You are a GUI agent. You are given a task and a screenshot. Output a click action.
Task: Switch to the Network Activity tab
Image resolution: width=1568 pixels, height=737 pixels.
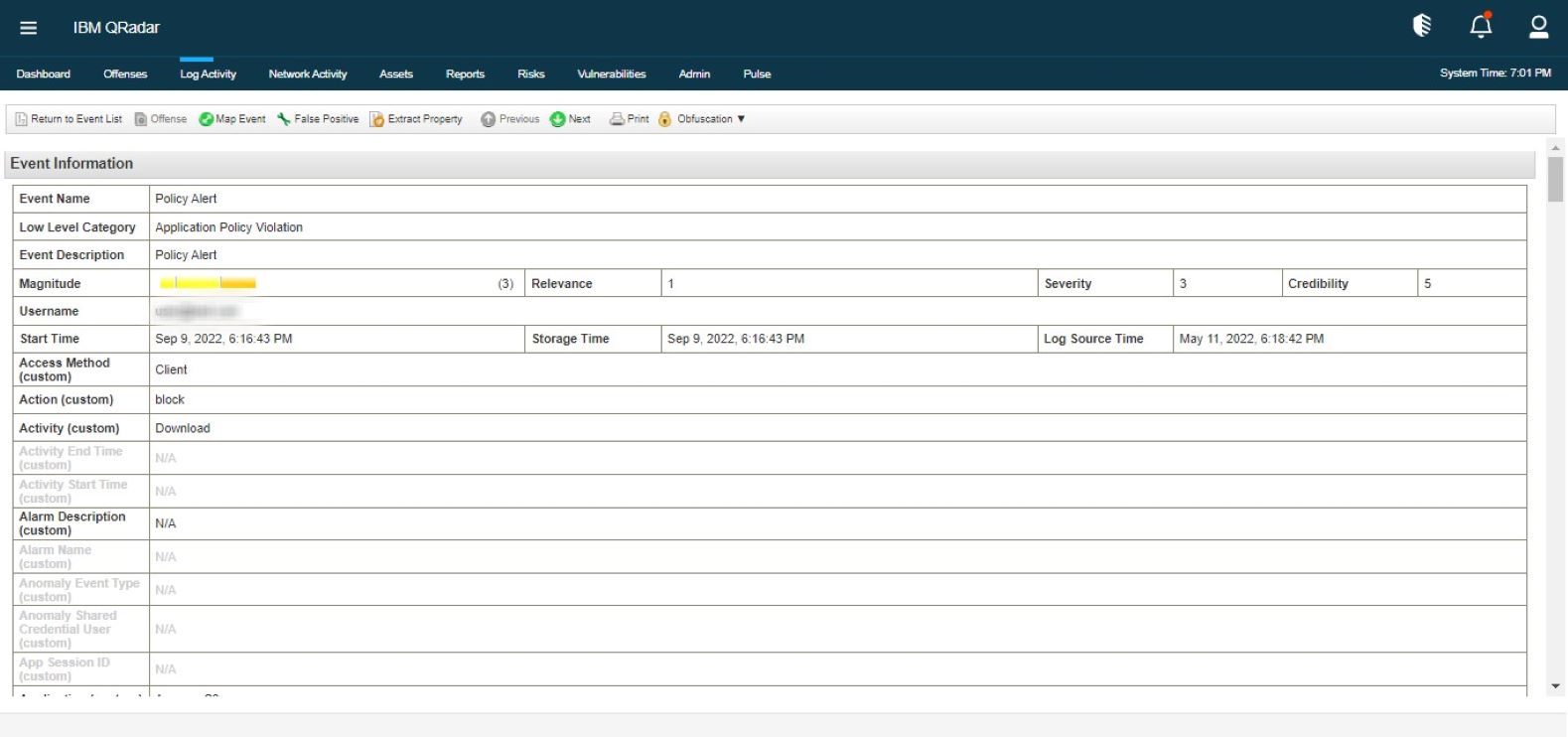[308, 74]
